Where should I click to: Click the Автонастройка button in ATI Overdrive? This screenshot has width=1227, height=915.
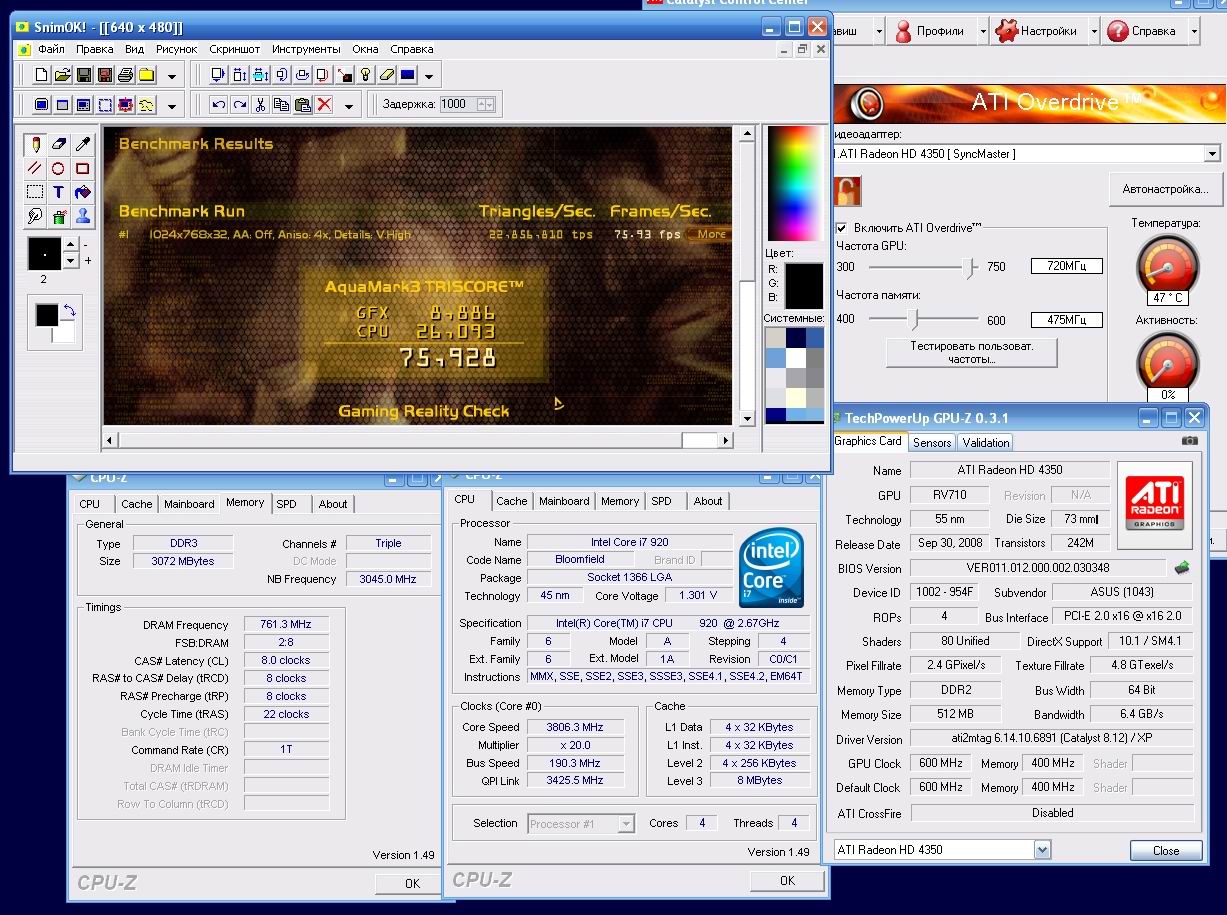[1165, 188]
